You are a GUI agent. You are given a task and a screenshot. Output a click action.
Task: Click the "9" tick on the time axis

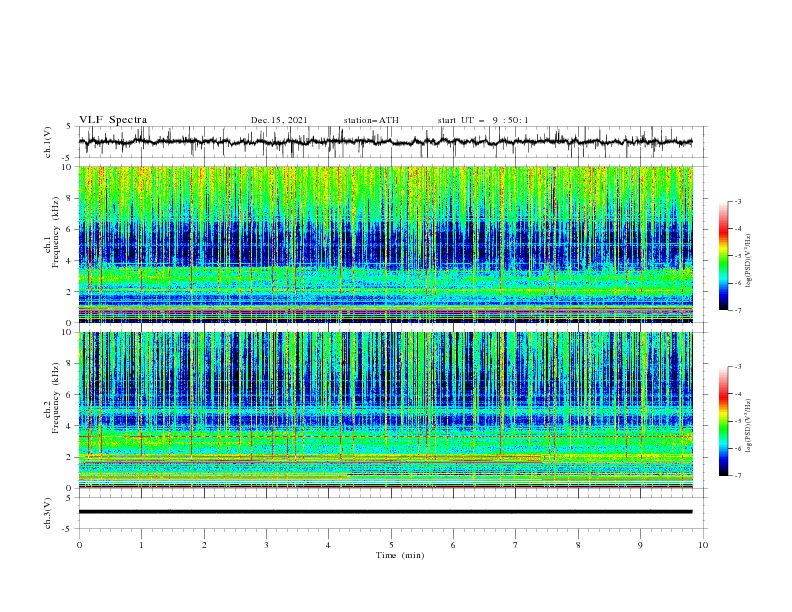click(640, 545)
